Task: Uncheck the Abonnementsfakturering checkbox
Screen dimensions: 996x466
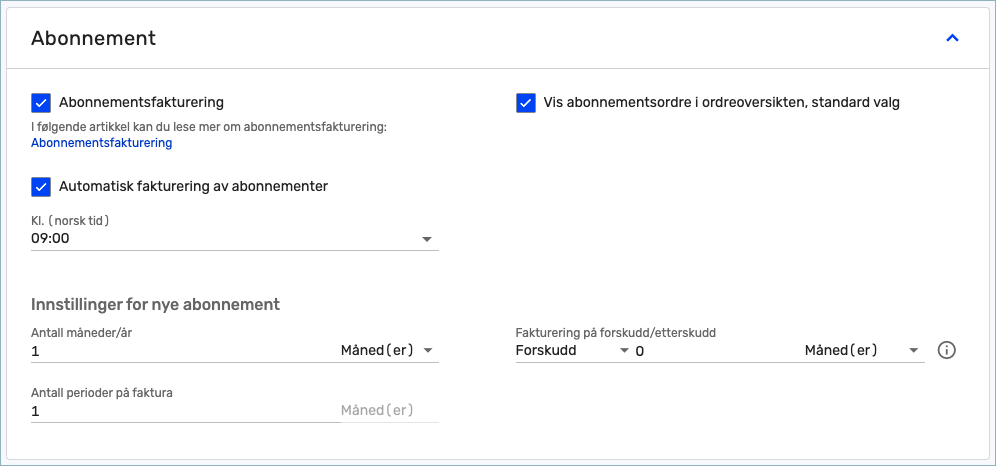Action: [x=41, y=102]
